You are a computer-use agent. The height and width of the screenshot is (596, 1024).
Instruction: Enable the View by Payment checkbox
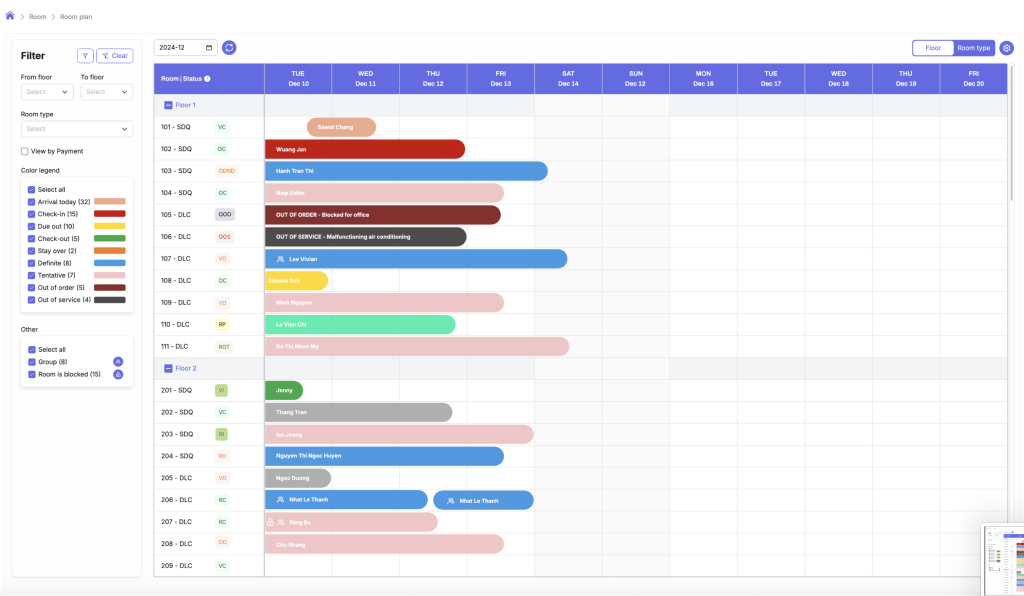25,151
